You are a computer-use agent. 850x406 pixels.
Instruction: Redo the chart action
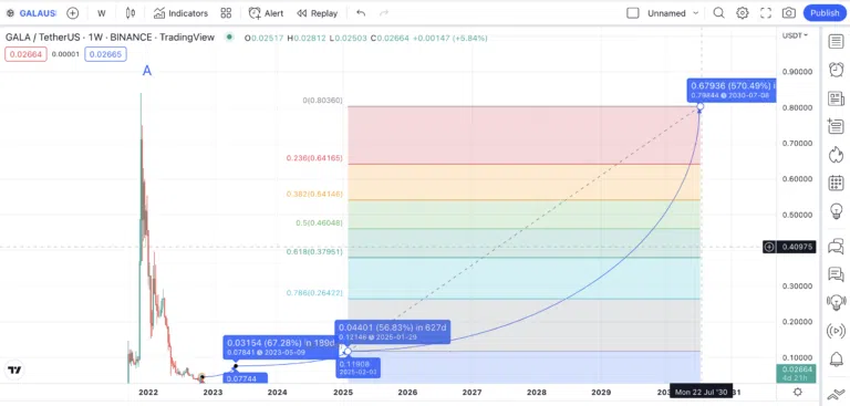(x=384, y=13)
